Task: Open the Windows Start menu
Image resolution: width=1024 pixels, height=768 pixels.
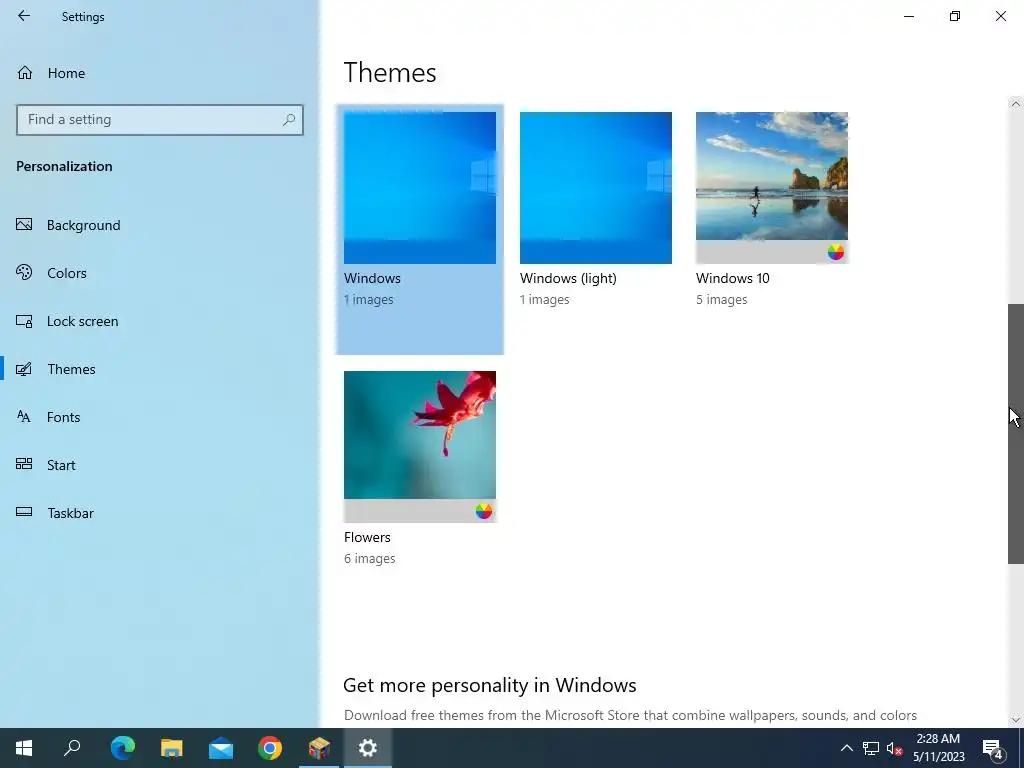Action: [24, 748]
